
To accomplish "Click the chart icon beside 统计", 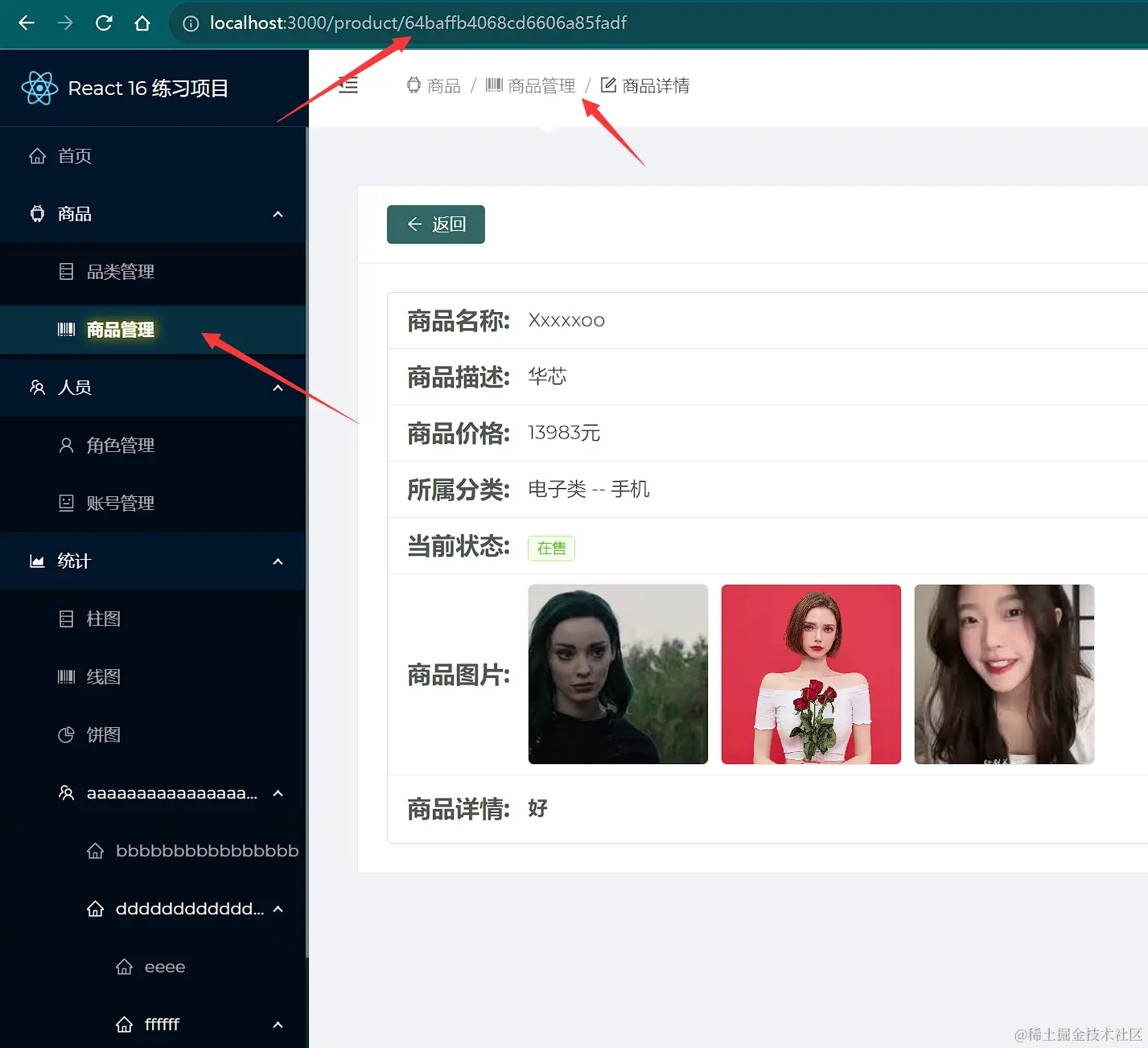I will point(37,561).
